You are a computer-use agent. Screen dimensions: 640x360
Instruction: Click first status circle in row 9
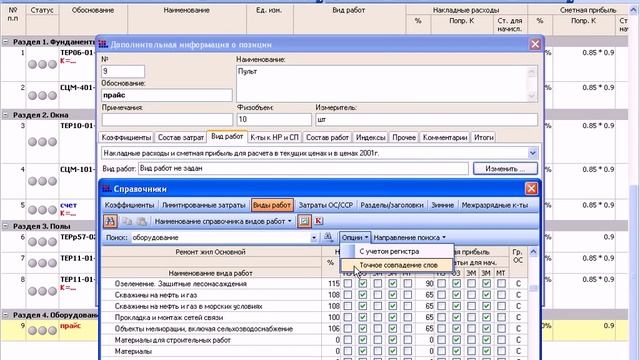33,330
